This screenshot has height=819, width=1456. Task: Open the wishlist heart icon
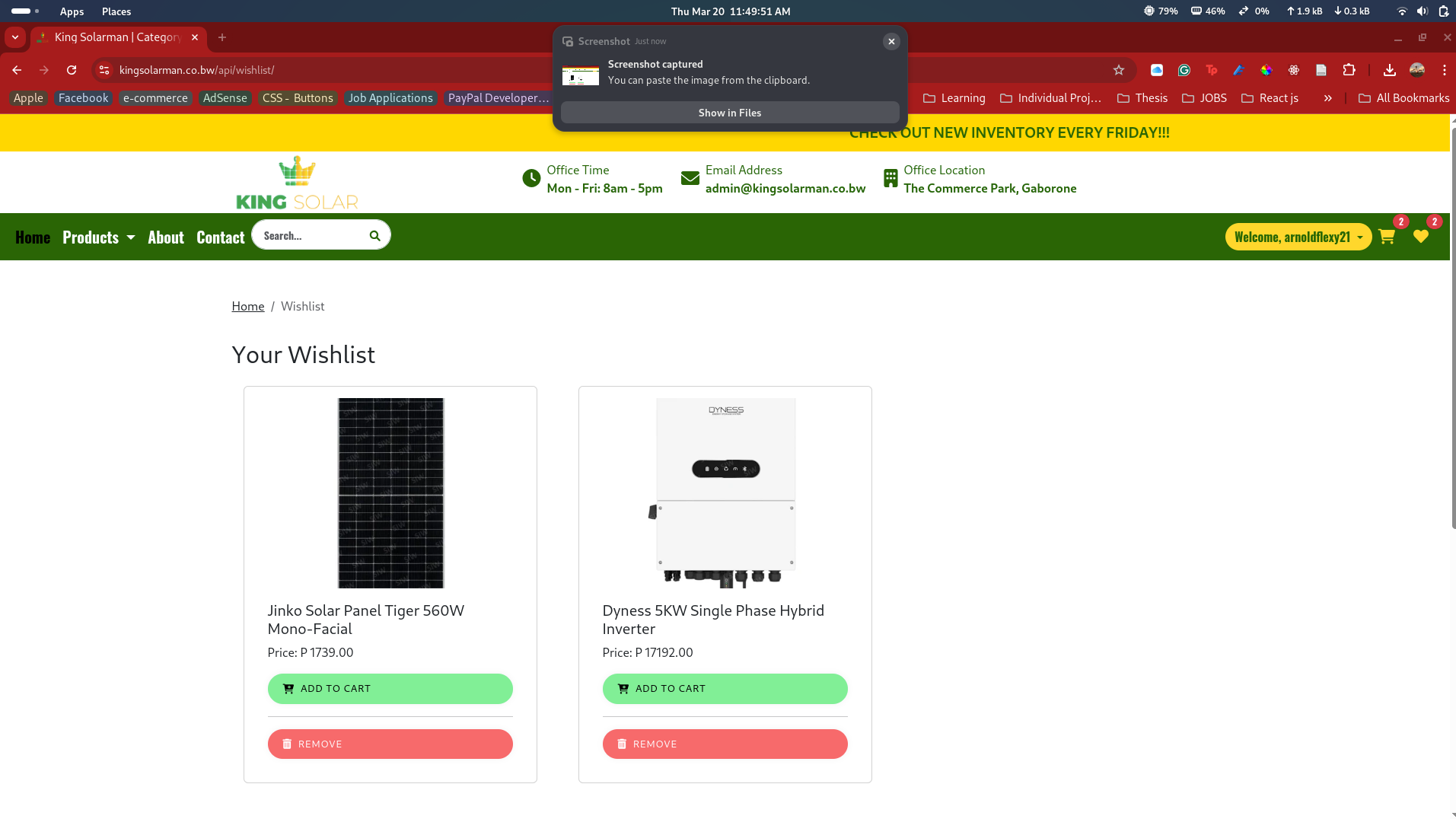click(1420, 237)
